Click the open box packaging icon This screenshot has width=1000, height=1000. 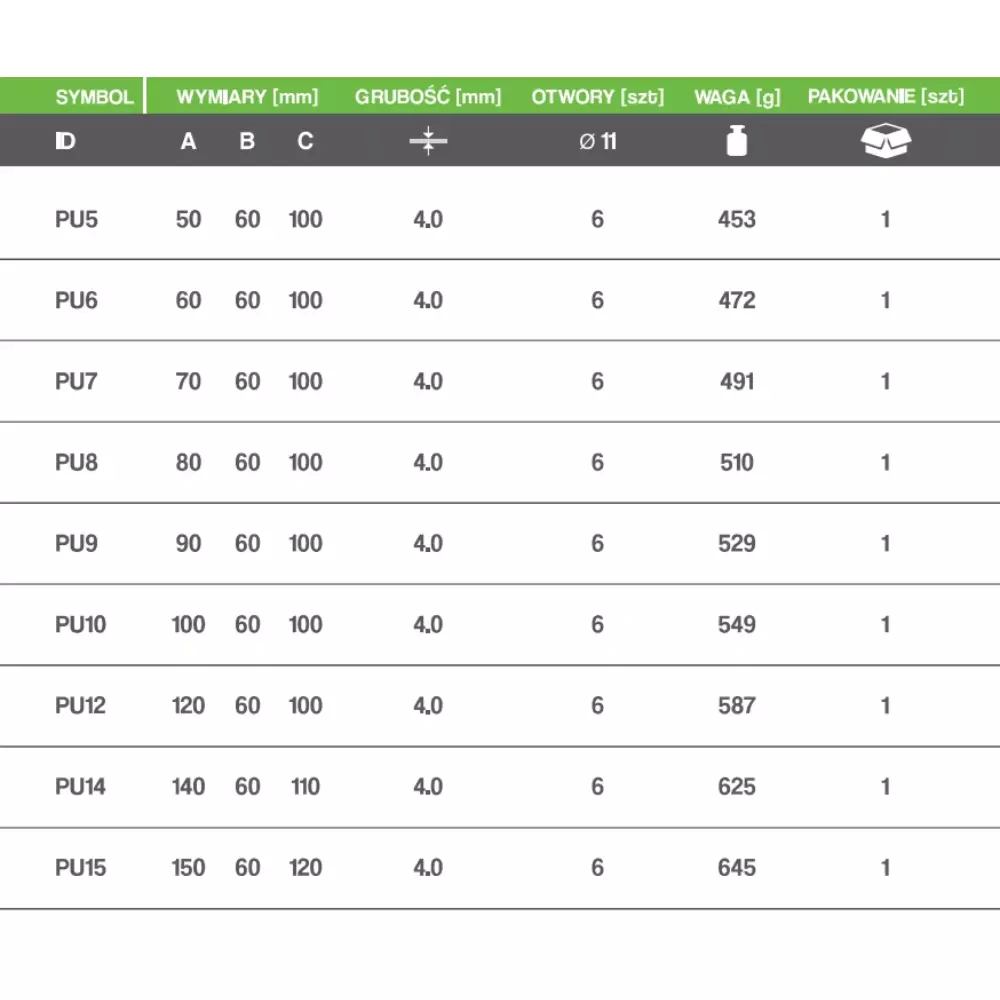[886, 141]
